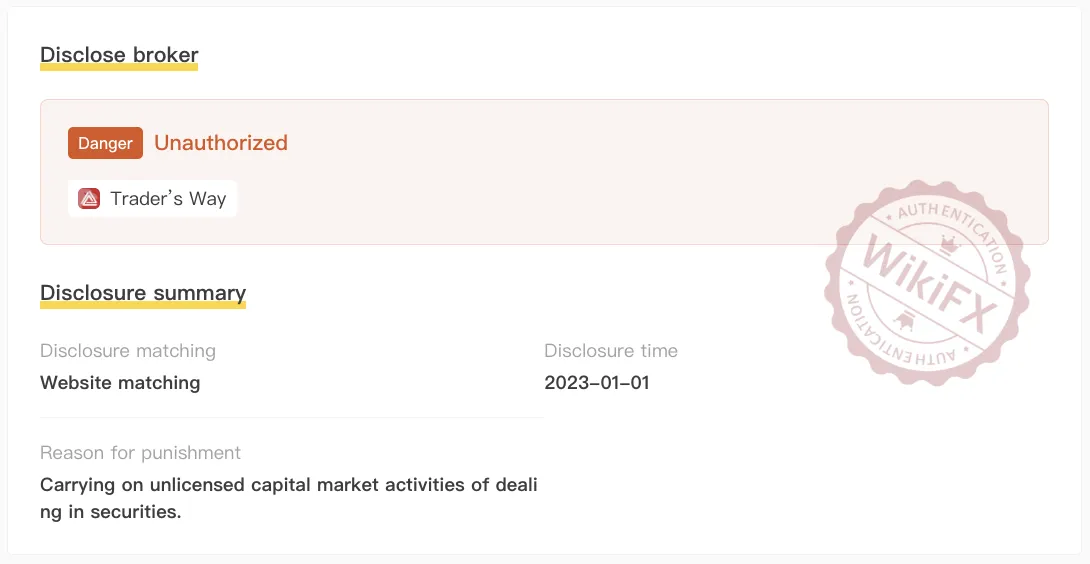This screenshot has width=1090, height=564.
Task: Click the Trader's Way name text
Action: point(168,199)
